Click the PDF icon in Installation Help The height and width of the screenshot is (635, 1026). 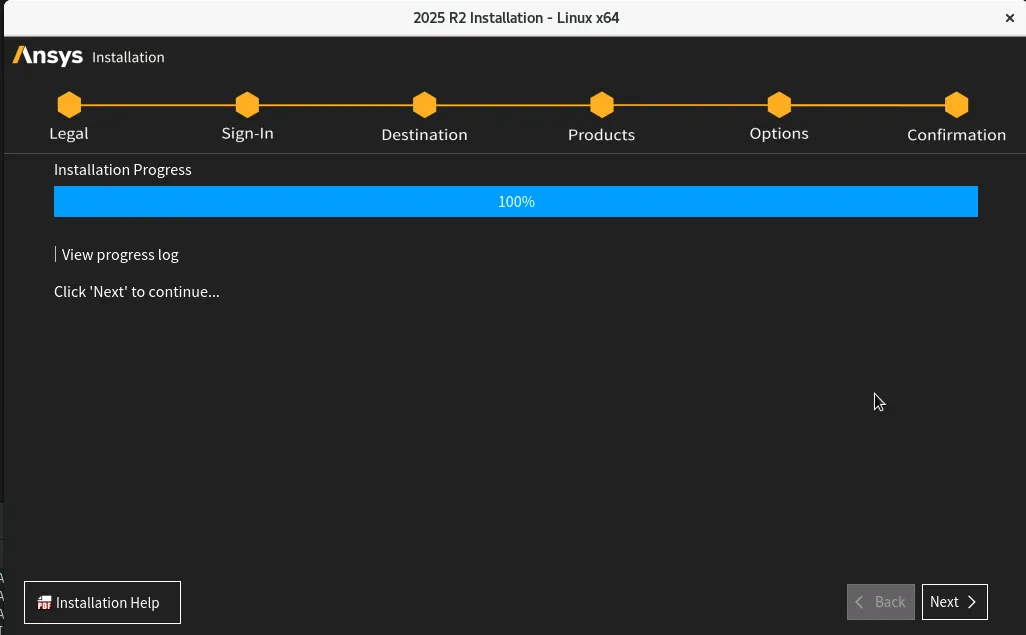pyautogui.click(x=44, y=602)
